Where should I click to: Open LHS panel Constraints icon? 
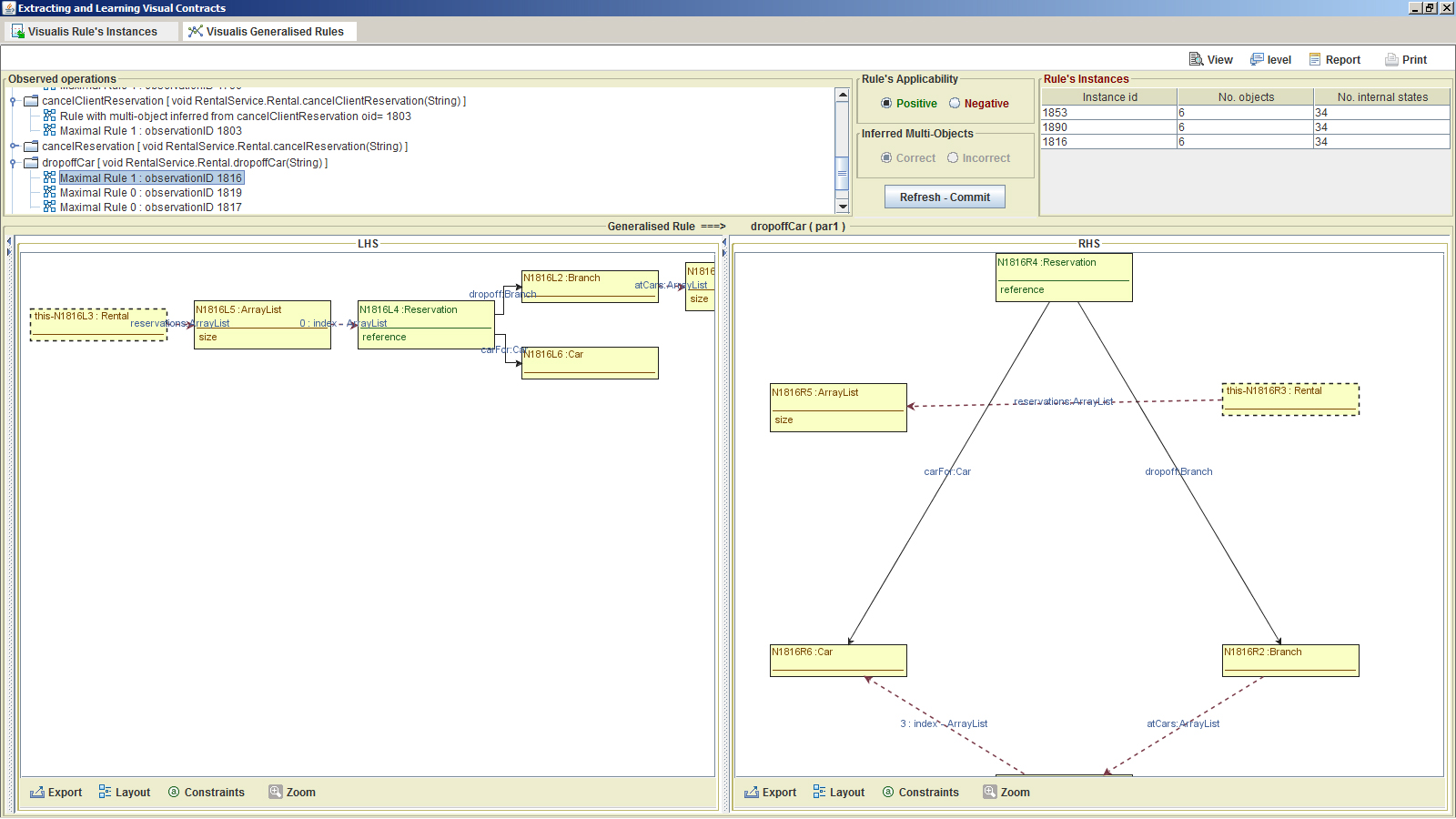pyautogui.click(x=174, y=792)
